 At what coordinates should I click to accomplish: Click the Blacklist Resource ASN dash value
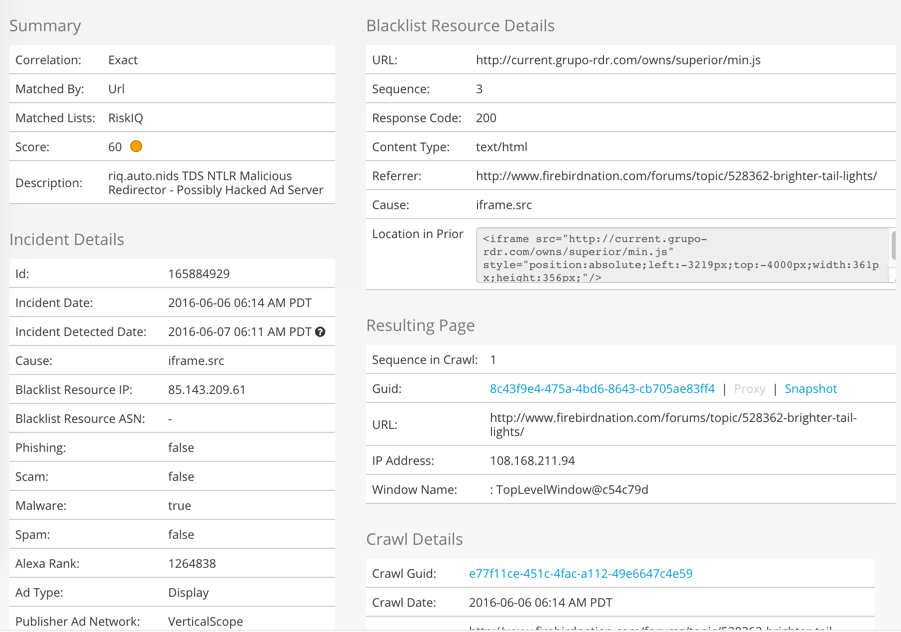coord(170,419)
